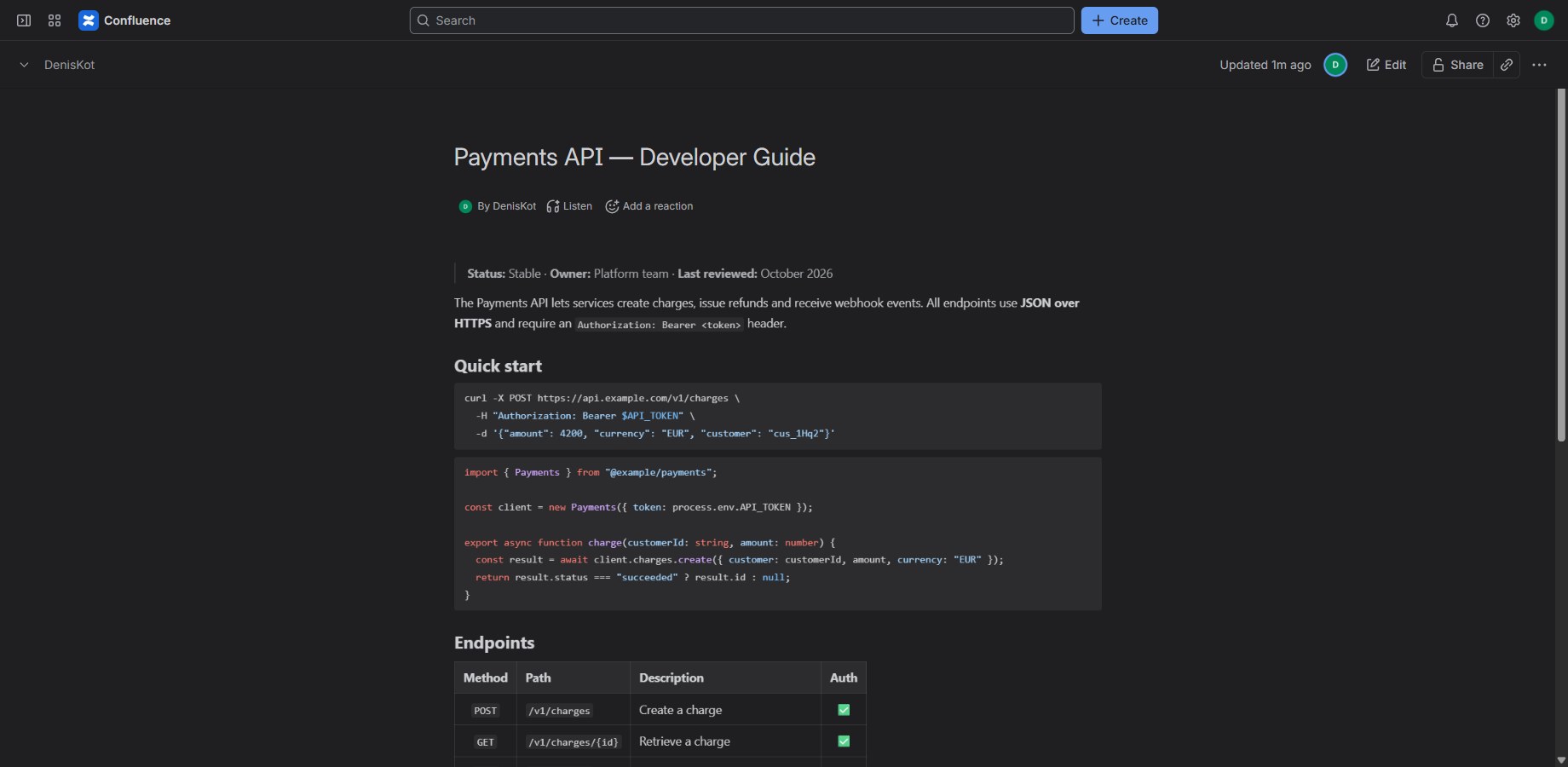This screenshot has width=1568, height=767.
Task: Click the Updated 1m ago text
Action: [x=1265, y=65]
